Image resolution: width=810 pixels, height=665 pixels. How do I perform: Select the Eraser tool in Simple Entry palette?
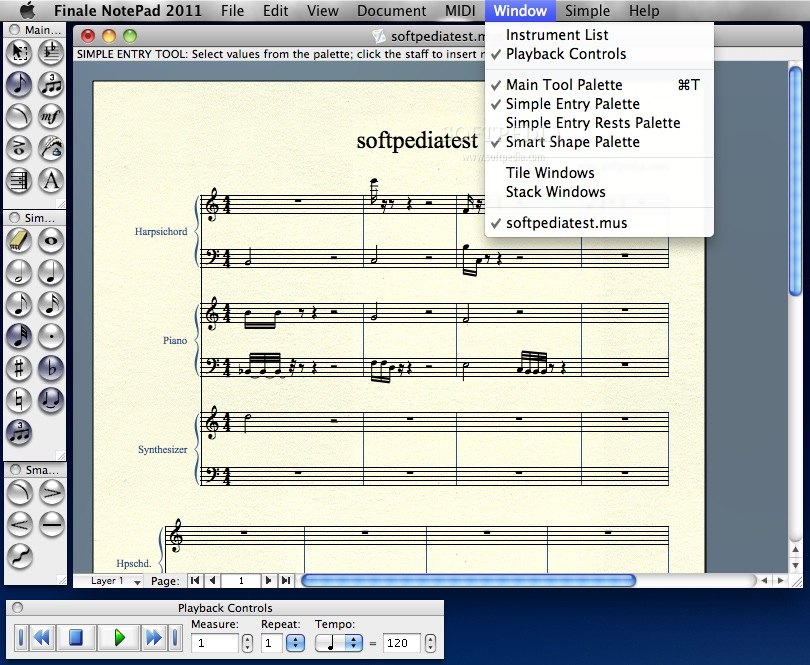(x=19, y=240)
